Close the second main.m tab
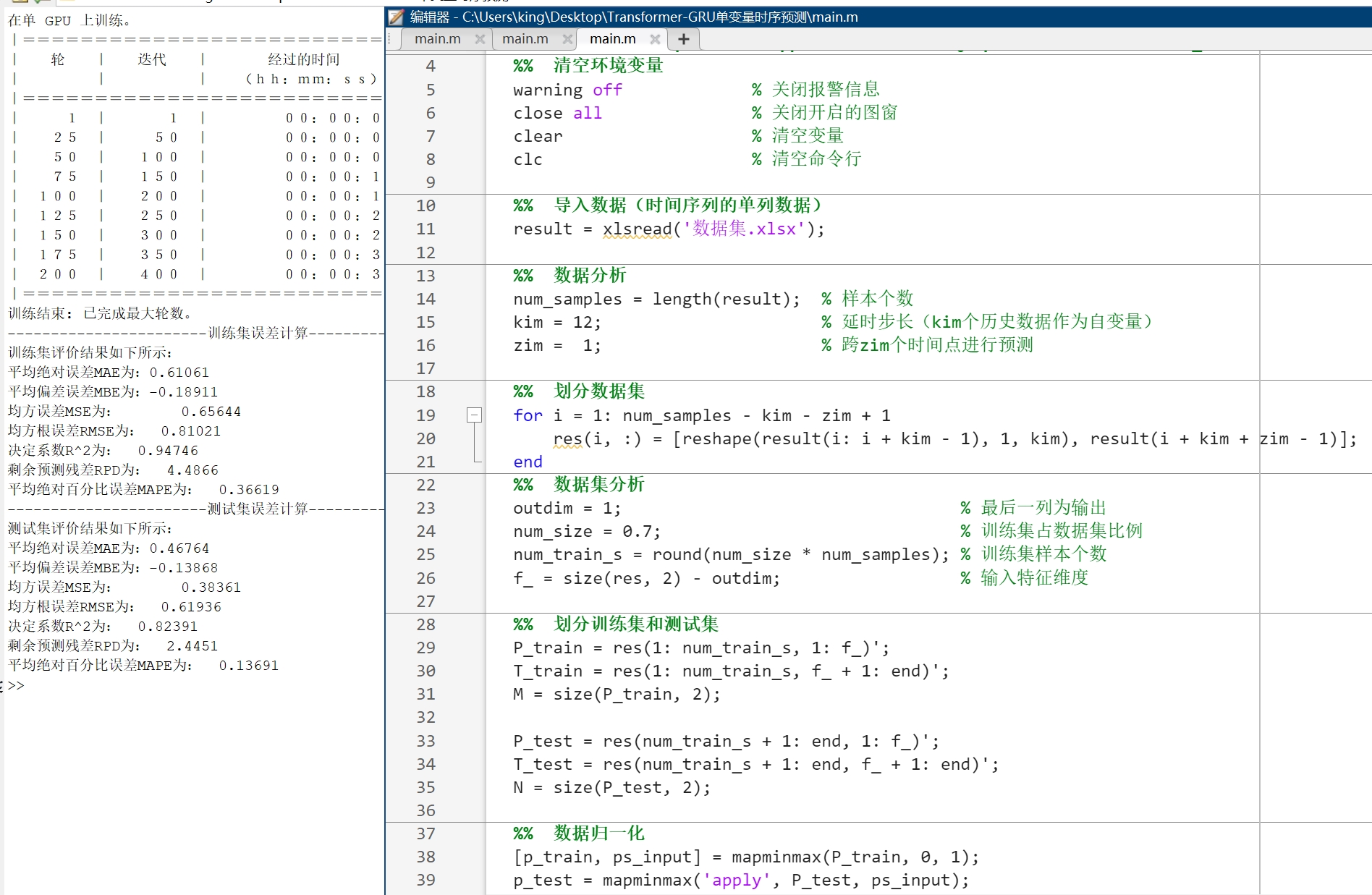This screenshot has width=1372, height=895. pos(568,40)
